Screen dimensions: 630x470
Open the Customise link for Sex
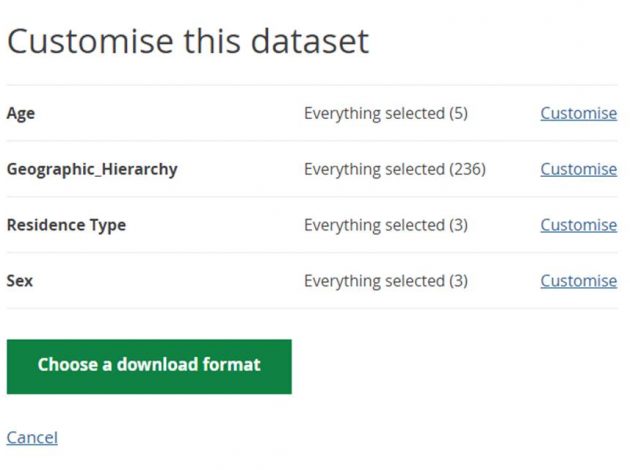pos(579,281)
